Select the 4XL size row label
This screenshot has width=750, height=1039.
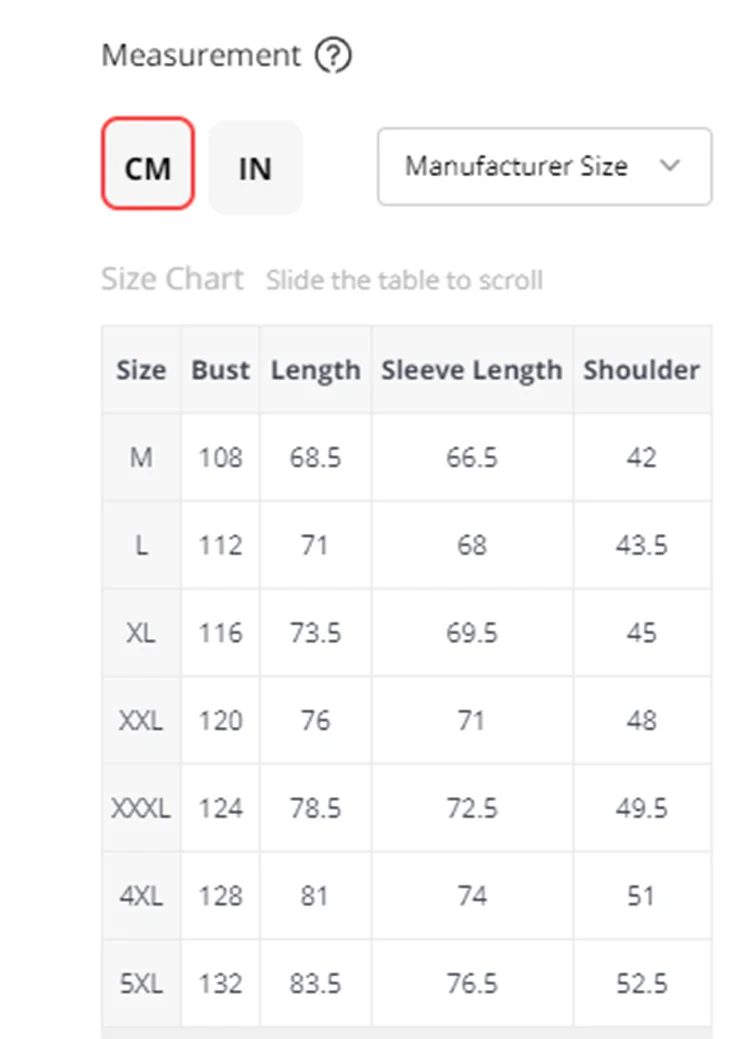141,896
